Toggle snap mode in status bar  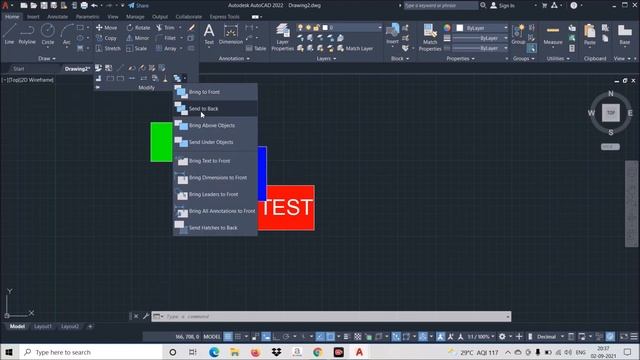pos(238,337)
